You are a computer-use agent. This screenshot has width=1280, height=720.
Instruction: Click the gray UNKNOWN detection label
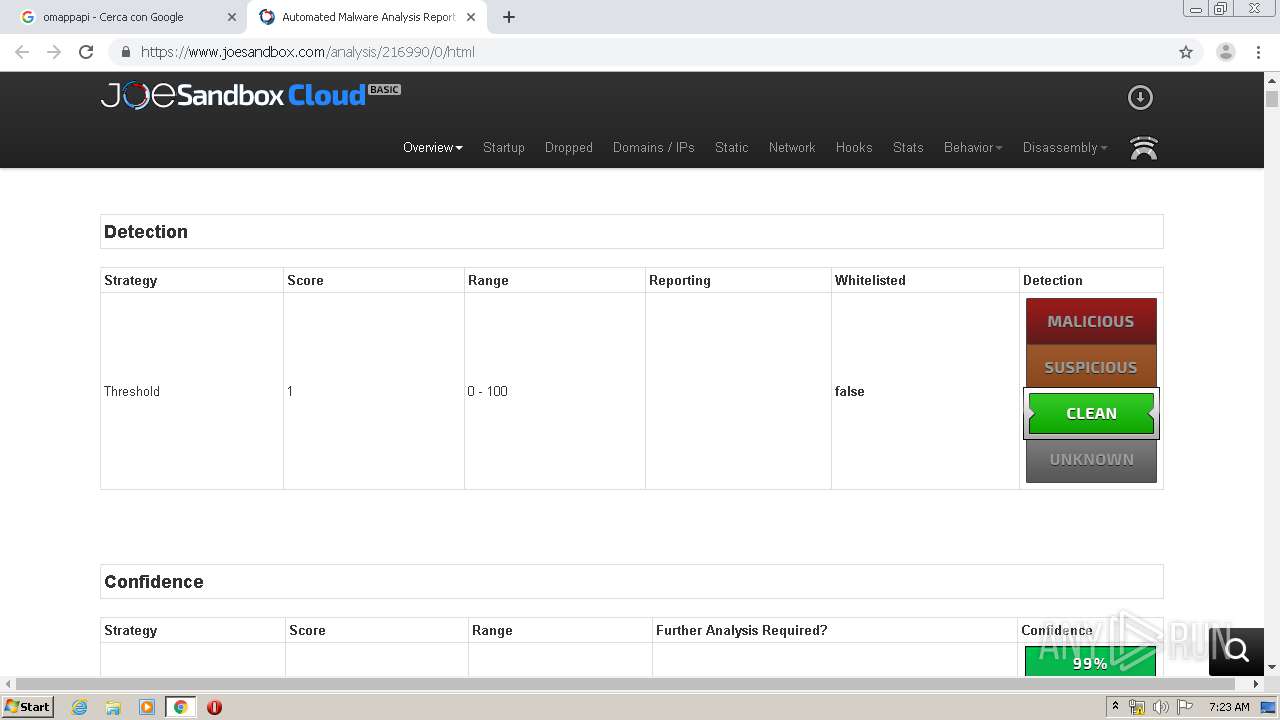click(1091, 460)
